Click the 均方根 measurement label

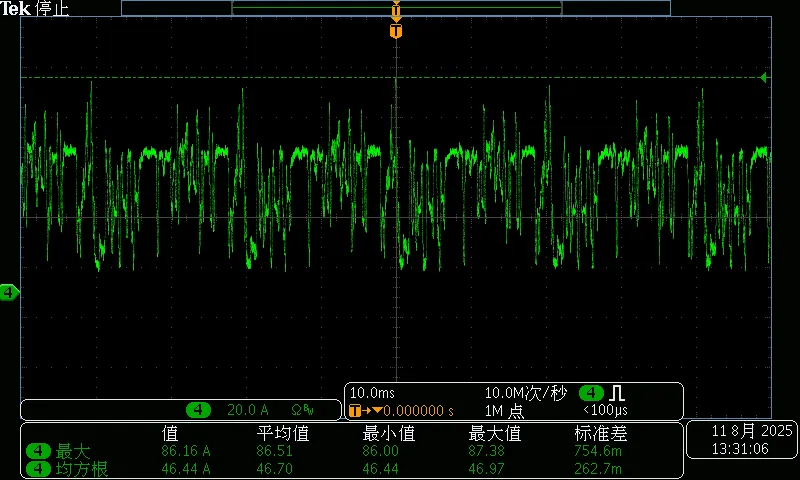[82, 468]
